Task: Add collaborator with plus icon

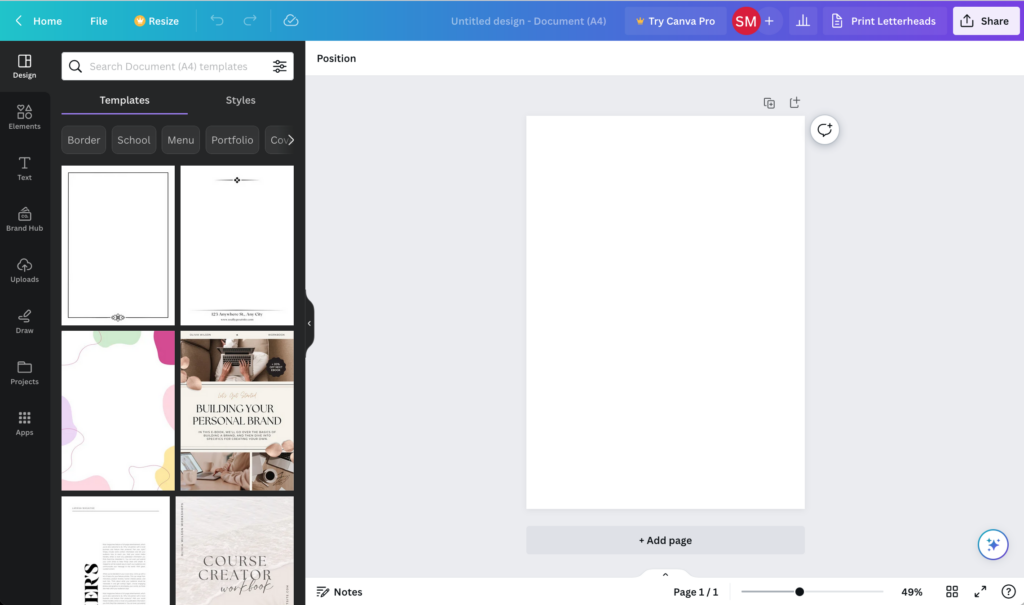Action: pyautogui.click(x=769, y=21)
